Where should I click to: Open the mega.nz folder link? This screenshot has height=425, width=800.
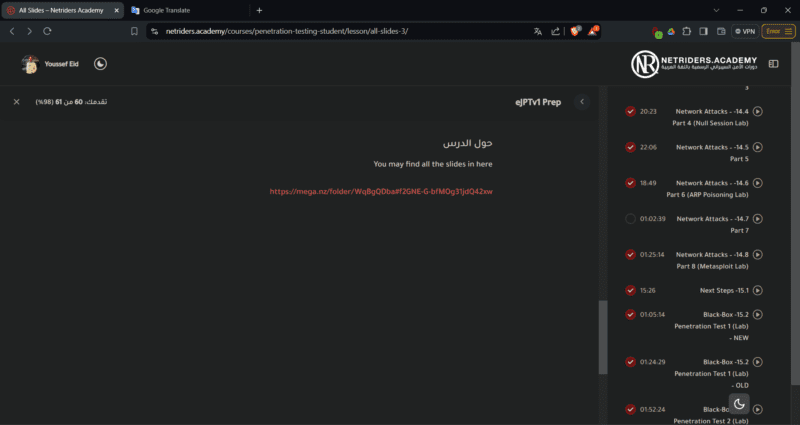pos(381,191)
